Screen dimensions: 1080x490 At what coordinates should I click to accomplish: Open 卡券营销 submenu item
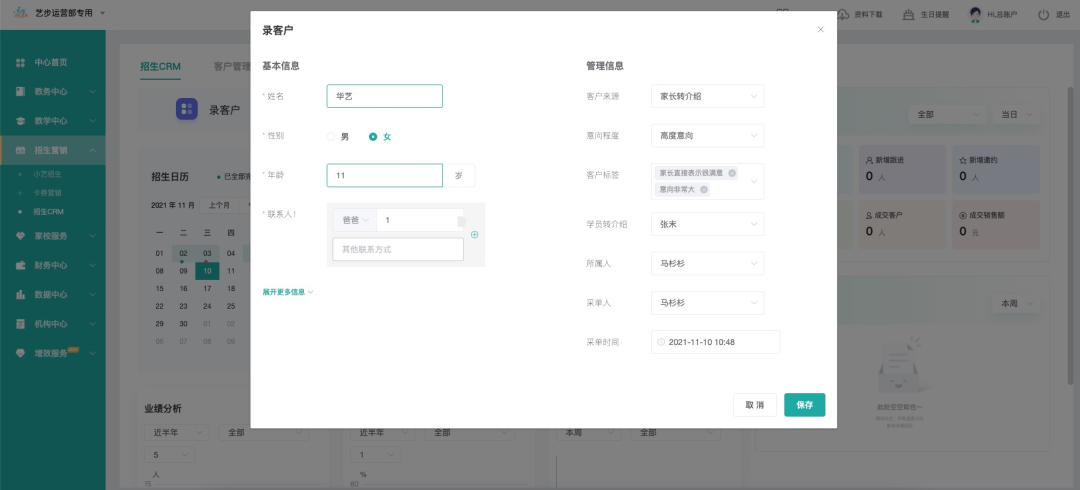(47, 193)
